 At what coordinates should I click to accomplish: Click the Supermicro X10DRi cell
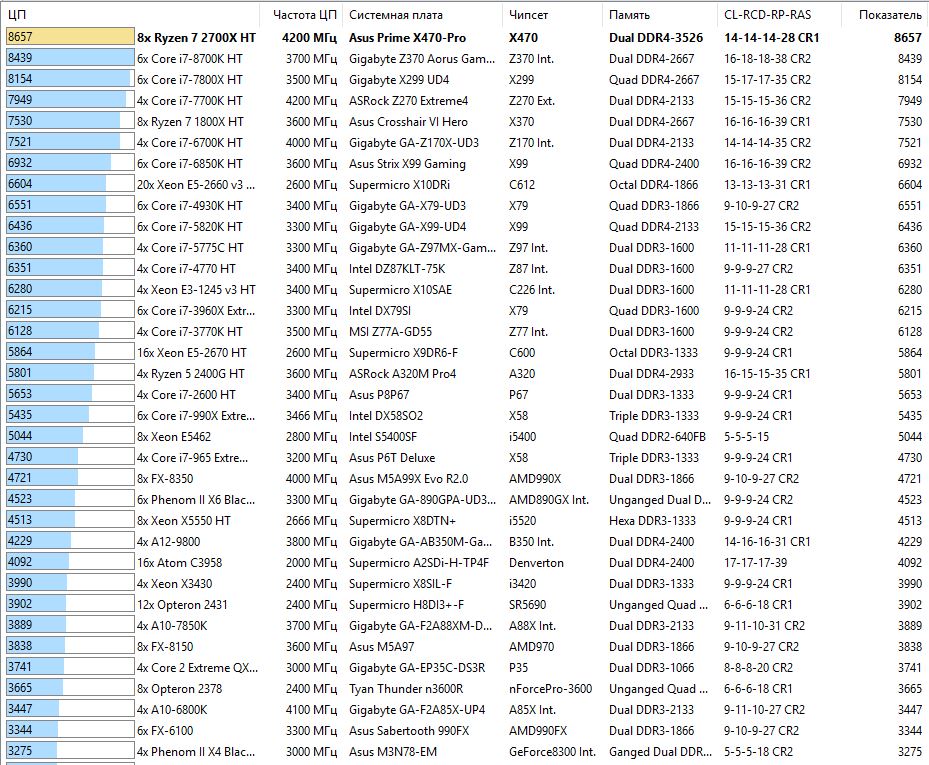coord(399,185)
